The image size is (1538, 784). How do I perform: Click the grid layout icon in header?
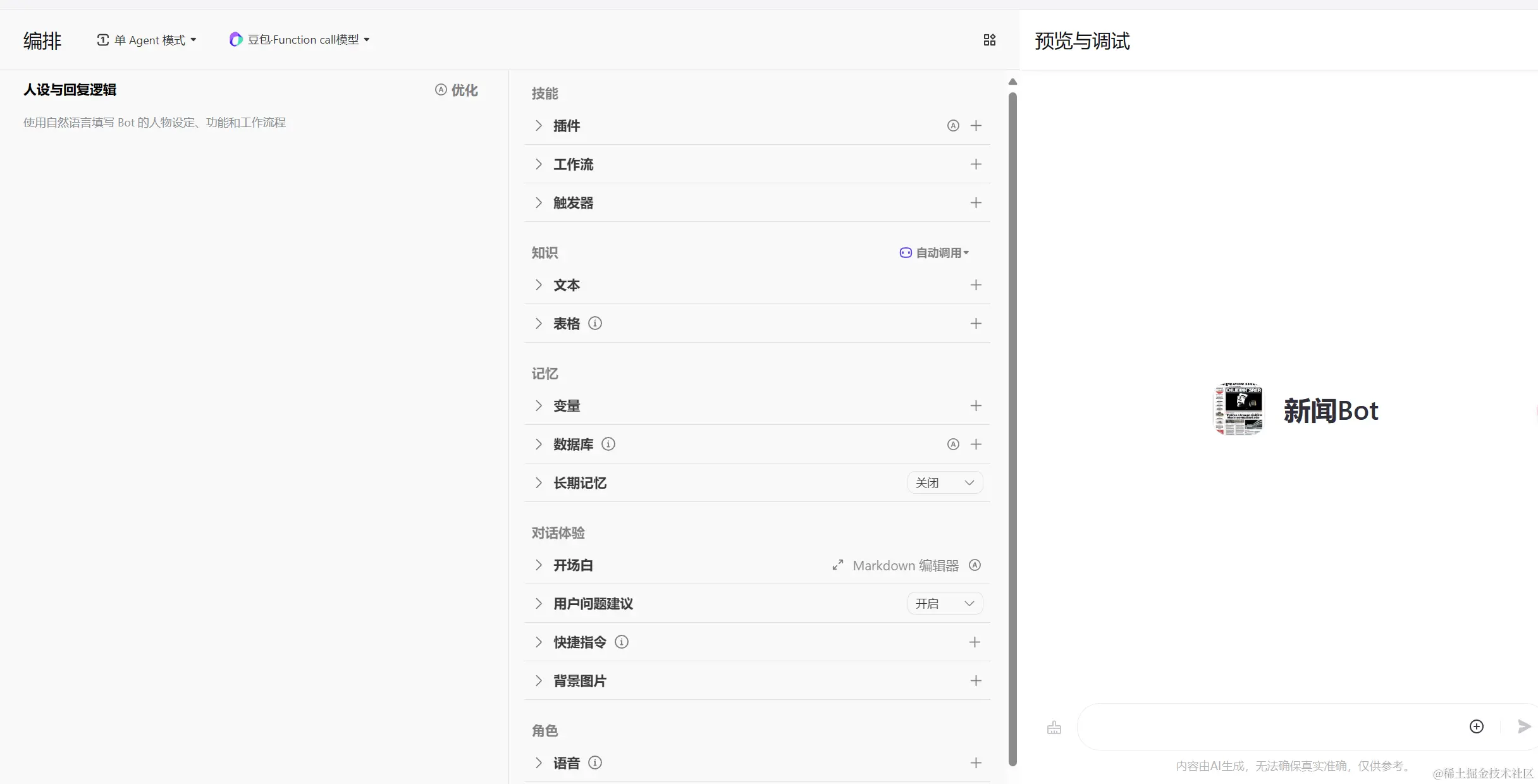[x=990, y=40]
